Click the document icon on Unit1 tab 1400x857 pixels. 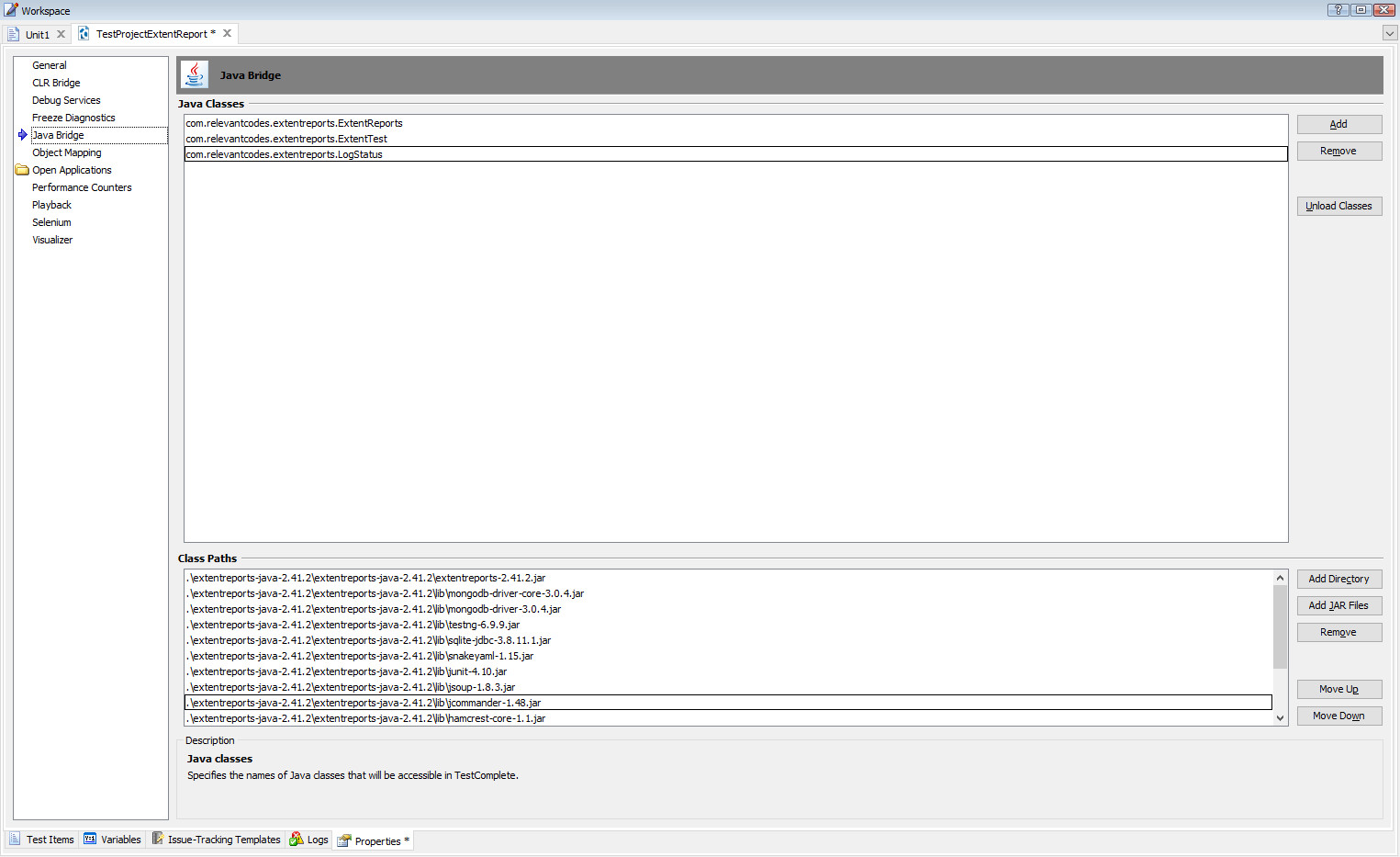[x=14, y=33]
